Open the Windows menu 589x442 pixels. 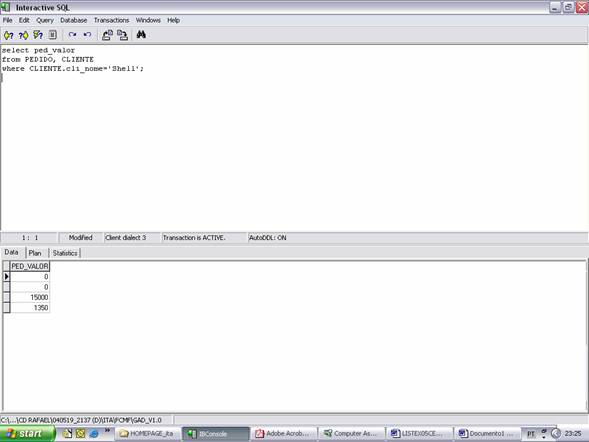coord(148,20)
